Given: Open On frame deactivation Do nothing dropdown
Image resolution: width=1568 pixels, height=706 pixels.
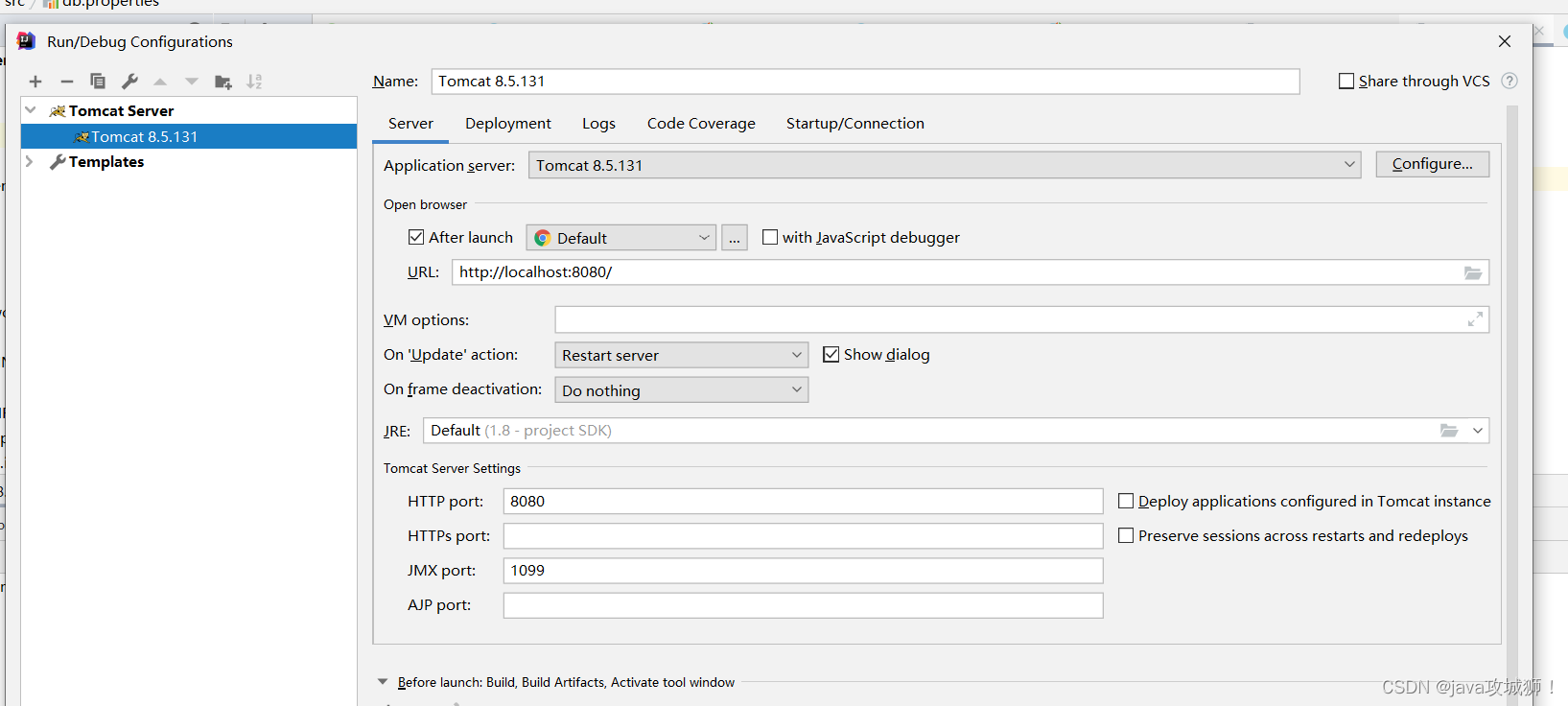Looking at the screenshot, I should 682,389.
